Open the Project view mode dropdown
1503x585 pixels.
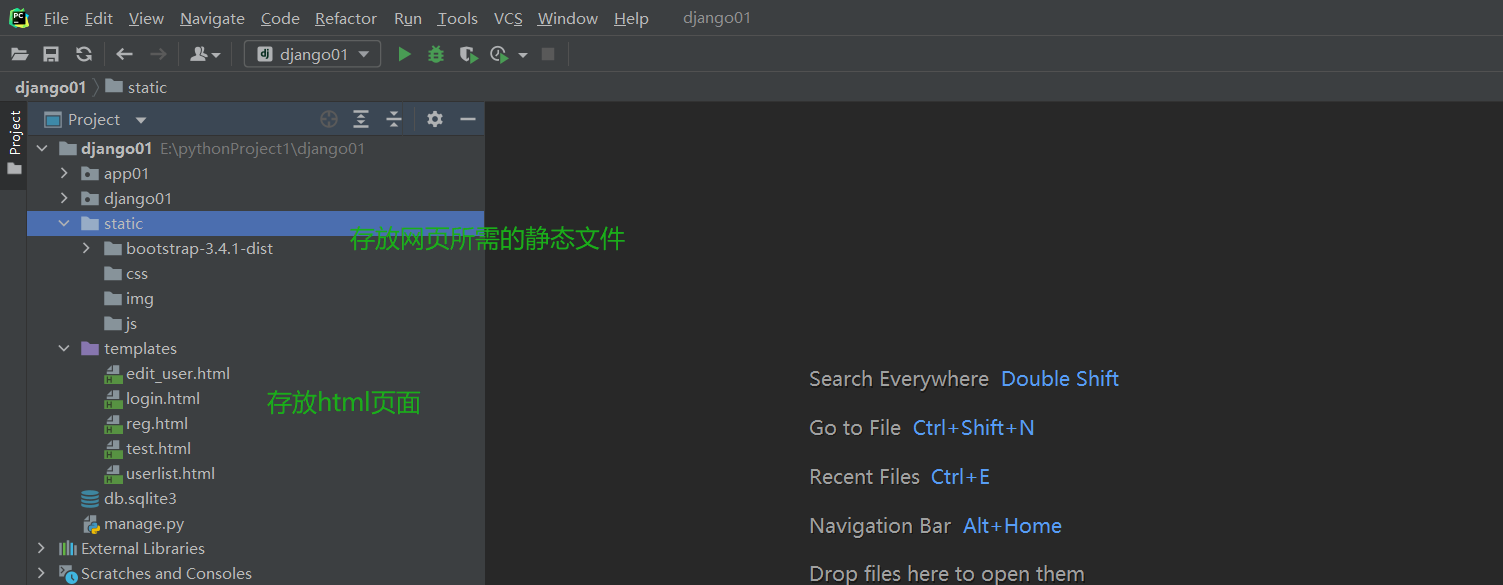(141, 120)
